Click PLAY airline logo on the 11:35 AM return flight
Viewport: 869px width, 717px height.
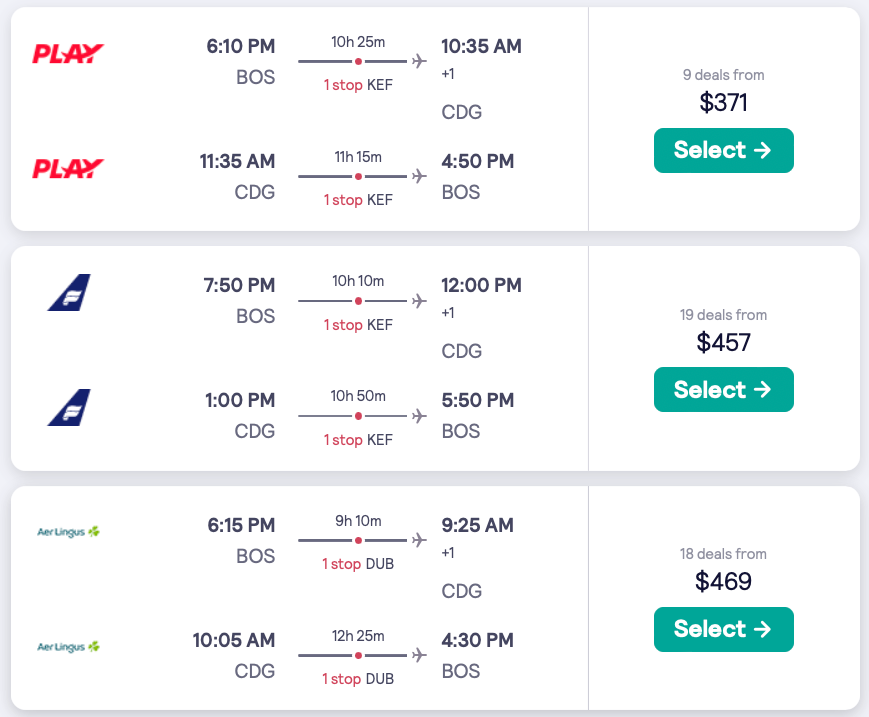click(x=68, y=168)
